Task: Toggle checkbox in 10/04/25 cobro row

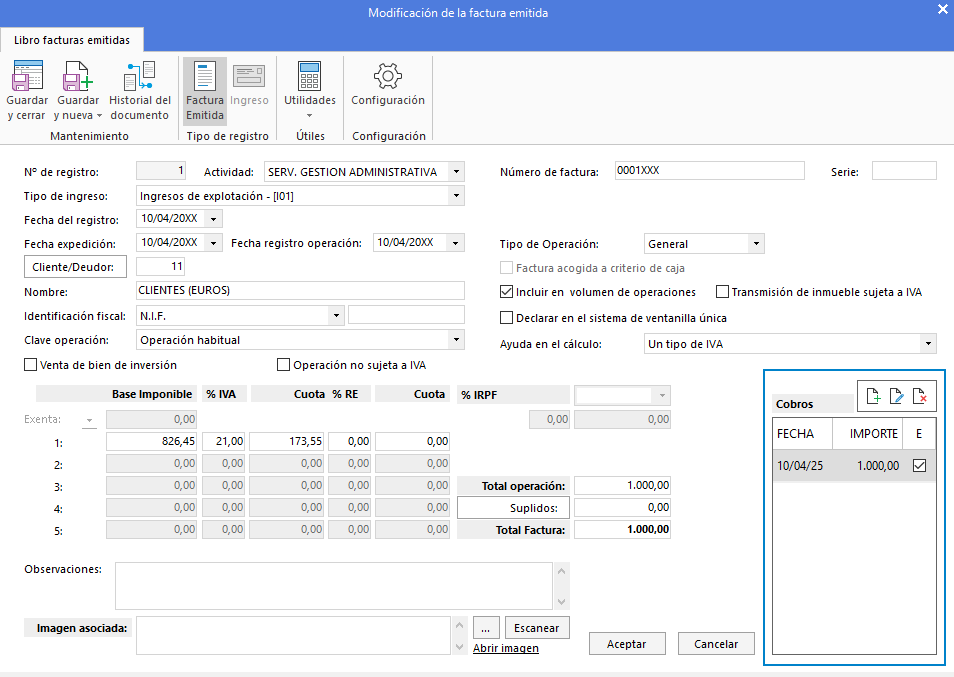Action: pyautogui.click(x=919, y=465)
